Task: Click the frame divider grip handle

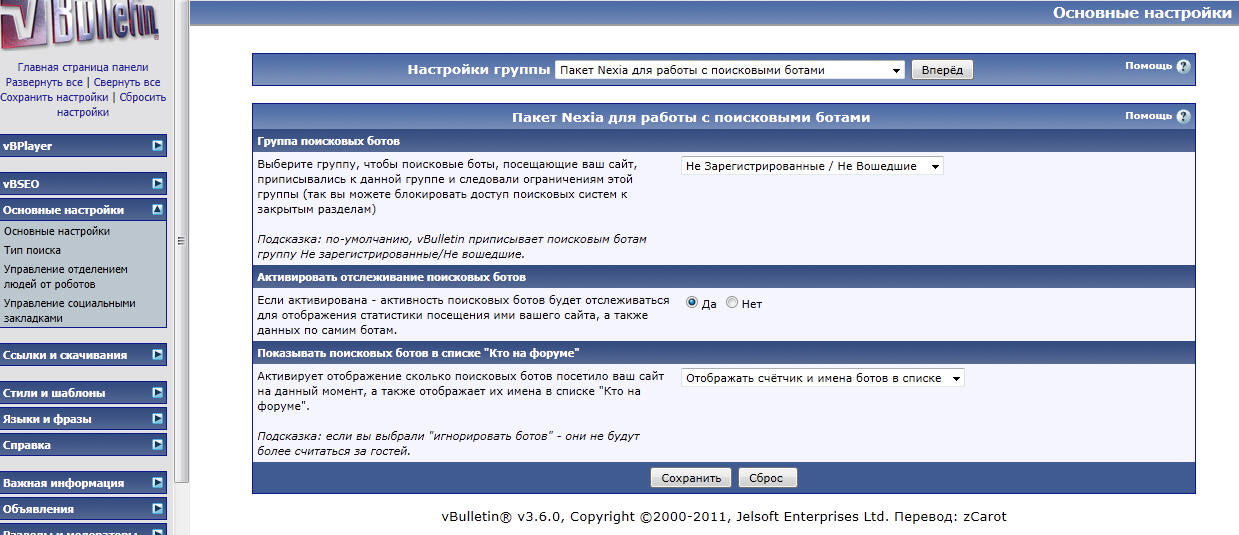Action: pos(182,240)
